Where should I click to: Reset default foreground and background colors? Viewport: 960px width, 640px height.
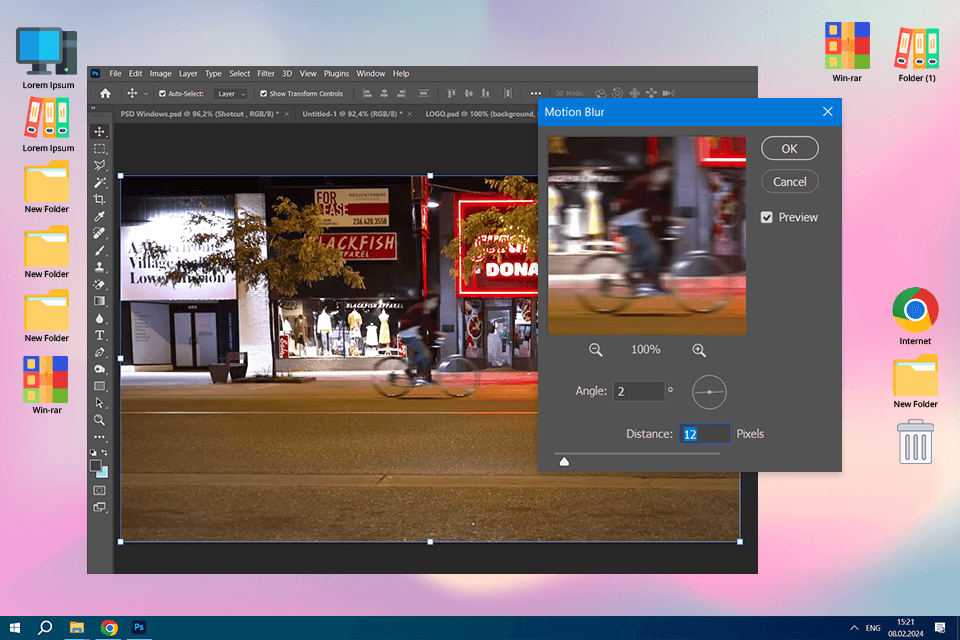(x=93, y=453)
